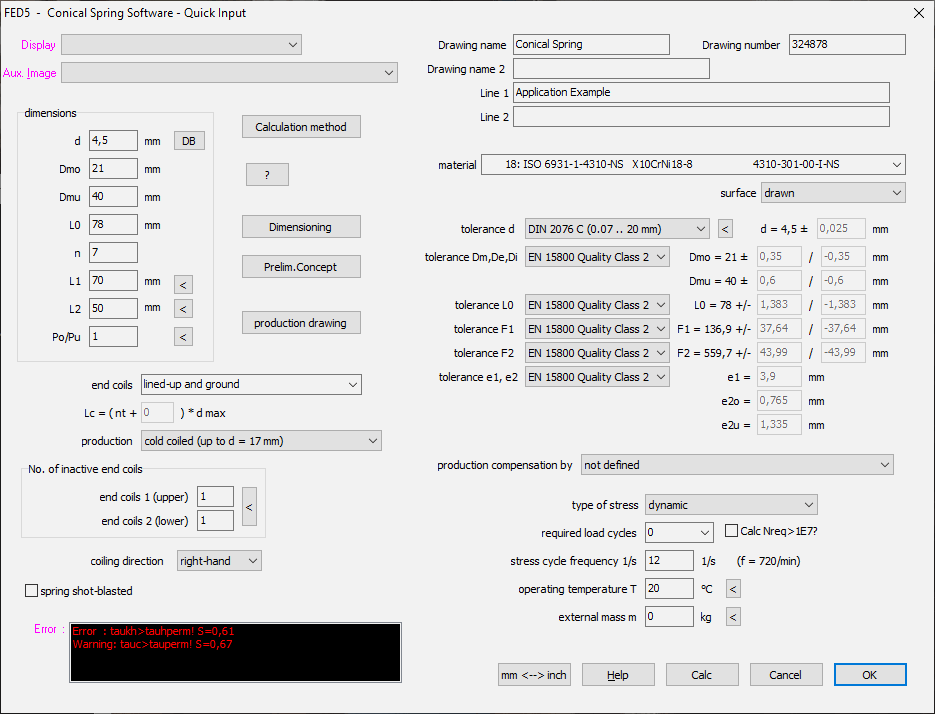The height and width of the screenshot is (714, 935).
Task: Click the '<' button next to external mass
Action: 733,617
